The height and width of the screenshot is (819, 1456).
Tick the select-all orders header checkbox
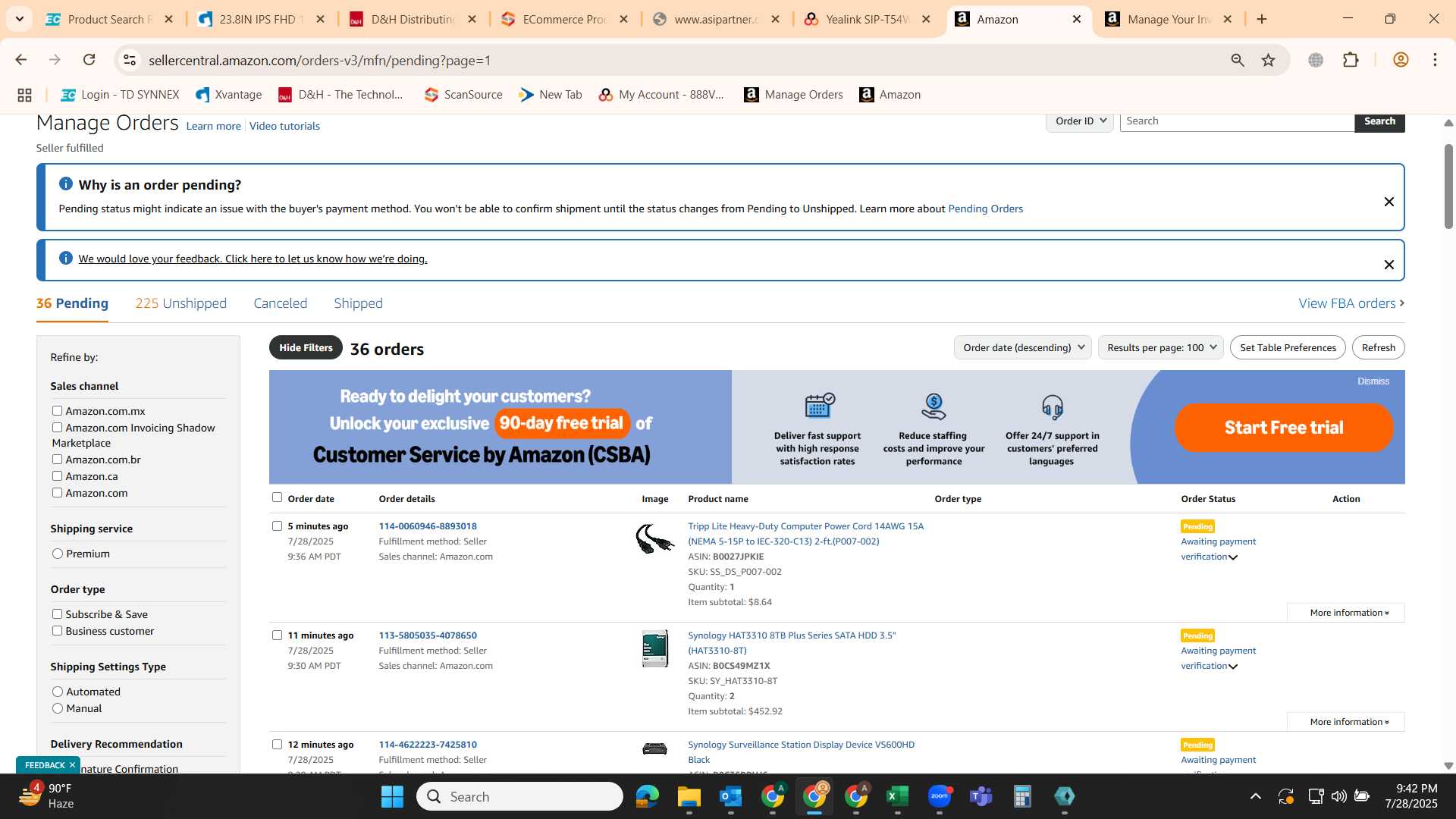(277, 497)
